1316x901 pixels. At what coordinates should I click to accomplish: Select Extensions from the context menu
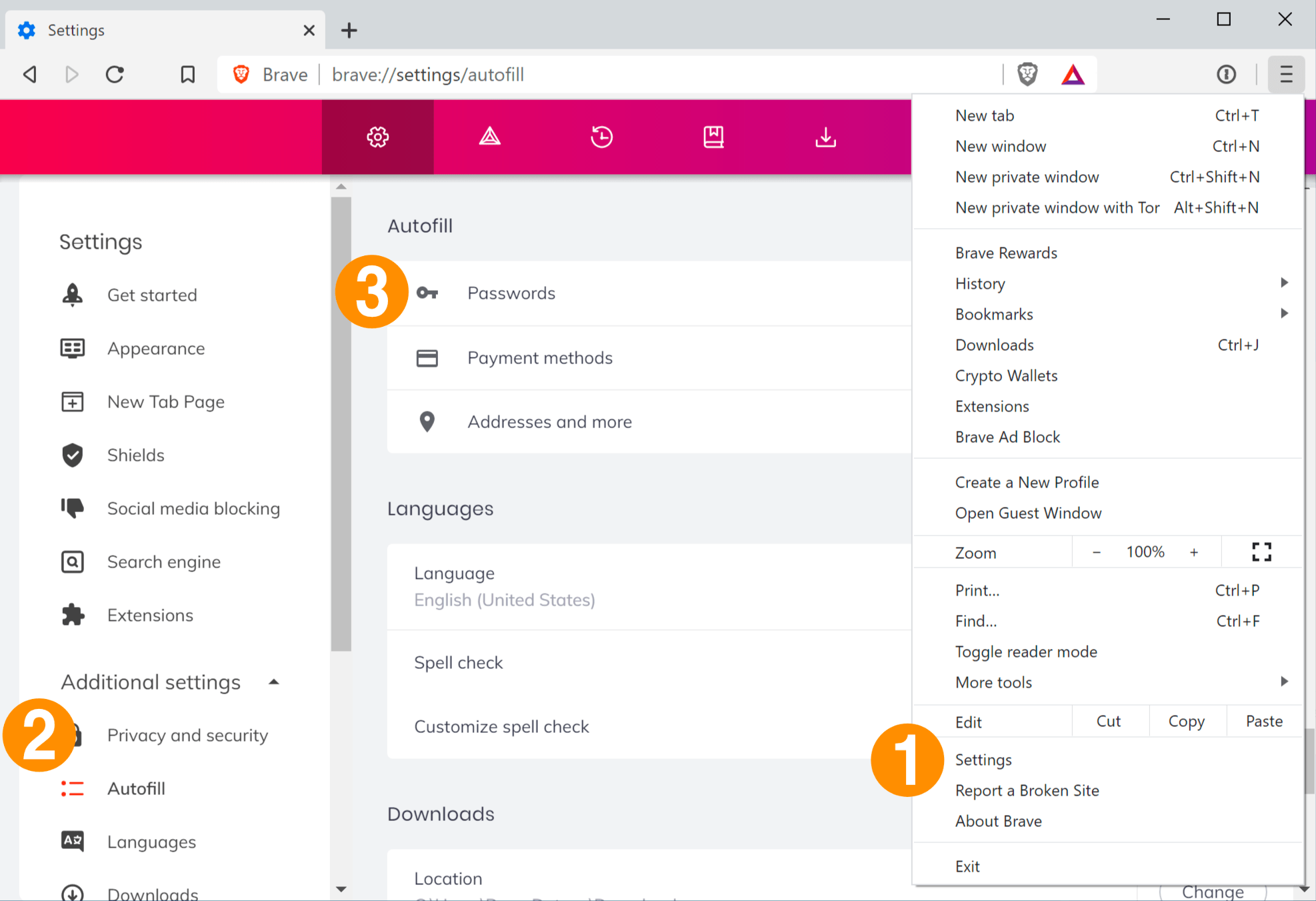(x=992, y=406)
